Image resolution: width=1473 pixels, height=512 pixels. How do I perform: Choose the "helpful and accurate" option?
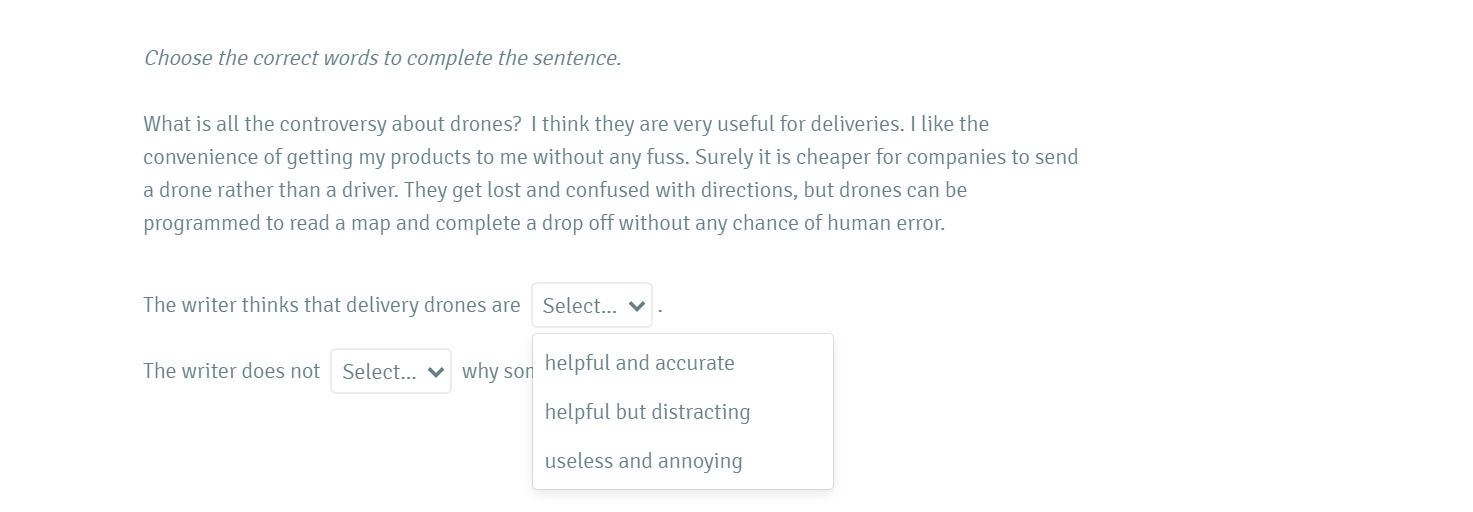point(639,363)
